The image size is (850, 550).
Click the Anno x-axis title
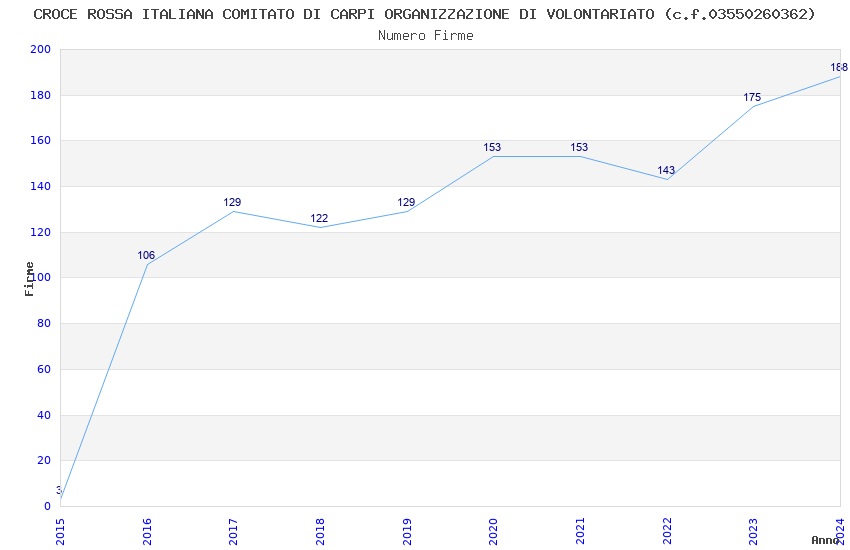(825, 540)
